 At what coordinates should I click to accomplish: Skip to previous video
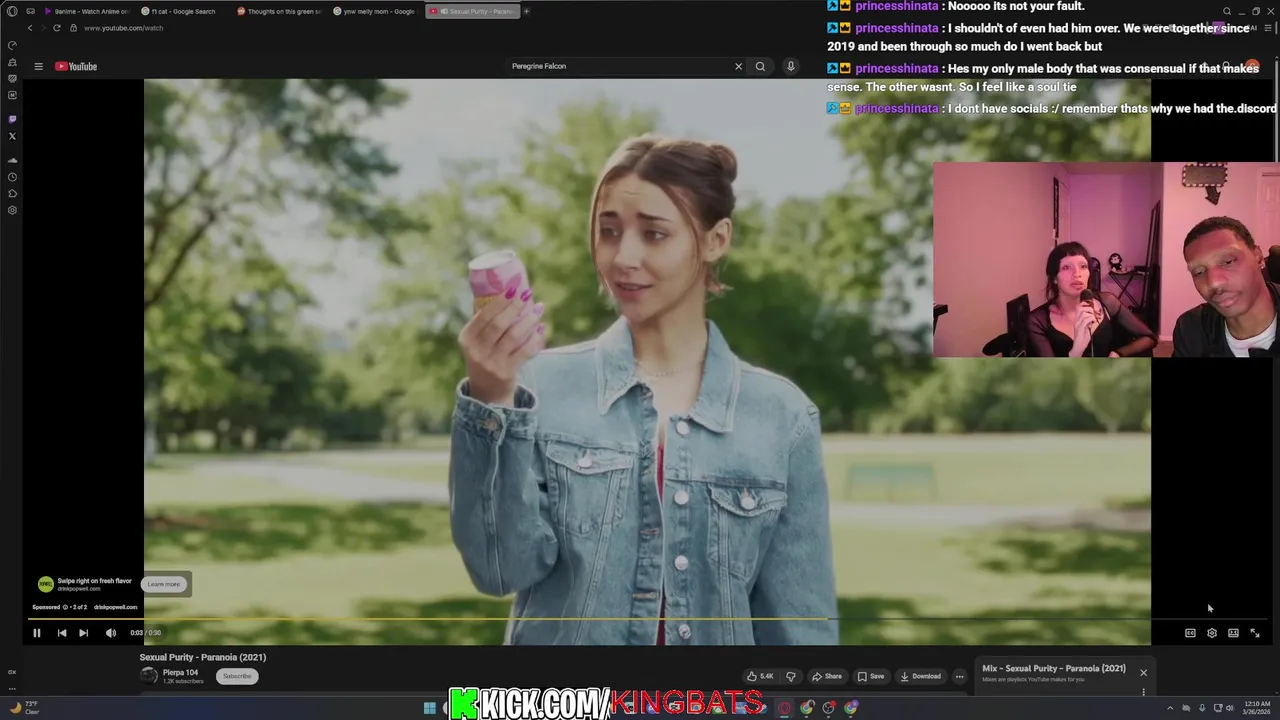point(62,633)
